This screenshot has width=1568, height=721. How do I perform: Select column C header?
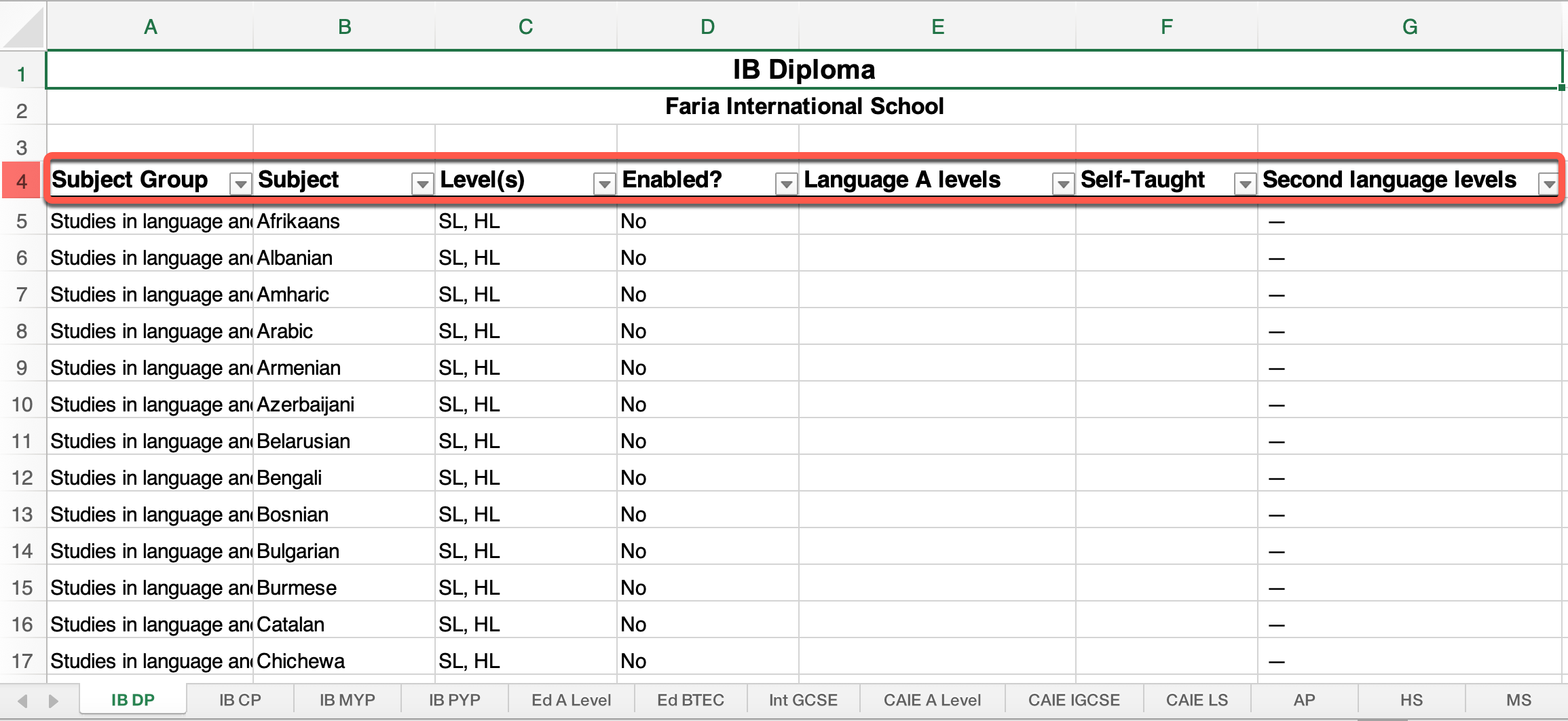pyautogui.click(x=526, y=26)
